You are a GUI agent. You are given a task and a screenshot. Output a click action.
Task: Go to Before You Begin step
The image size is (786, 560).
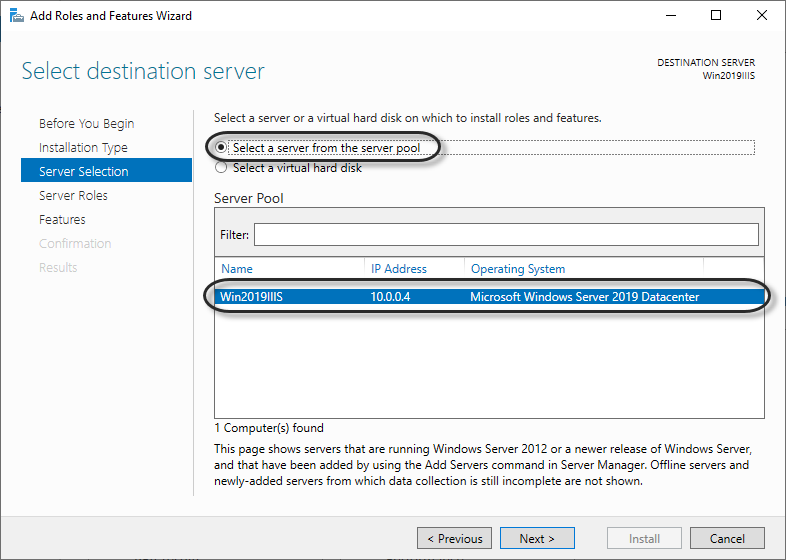87,123
